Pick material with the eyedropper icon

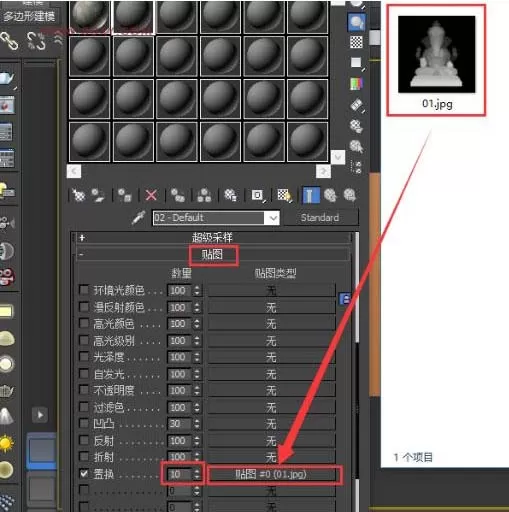138,218
